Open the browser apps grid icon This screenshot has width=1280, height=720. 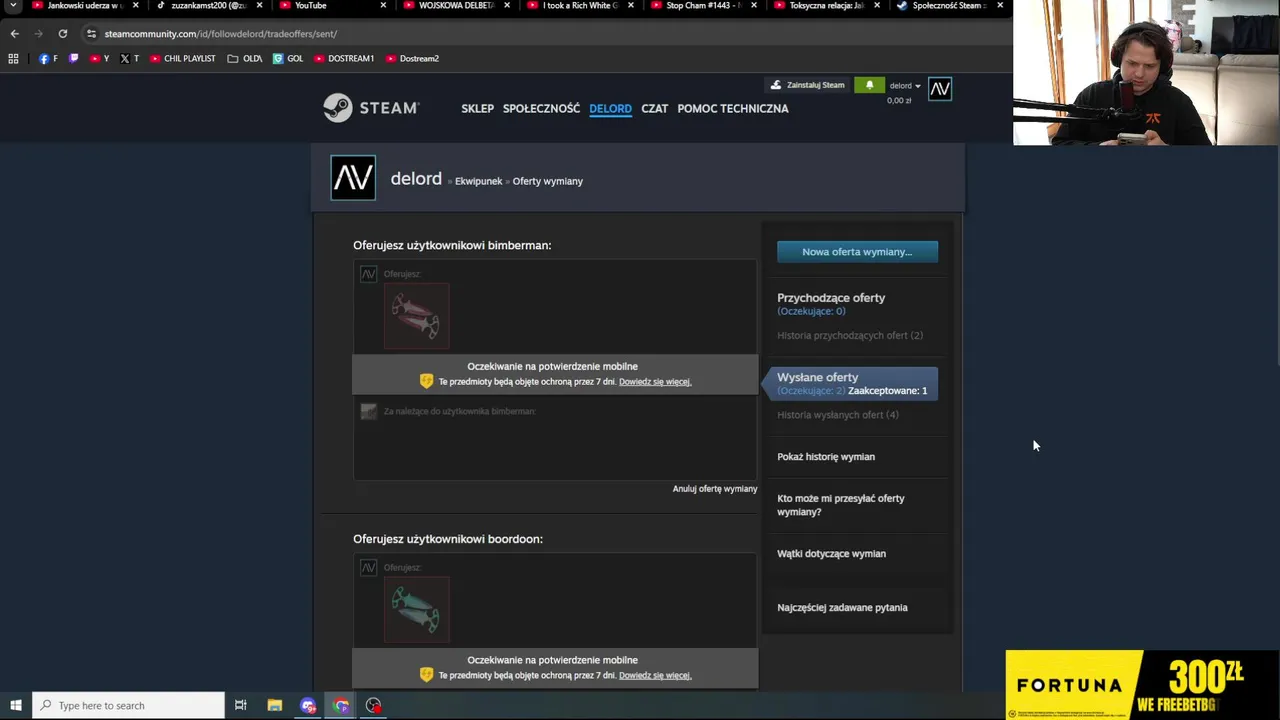tap(13, 59)
